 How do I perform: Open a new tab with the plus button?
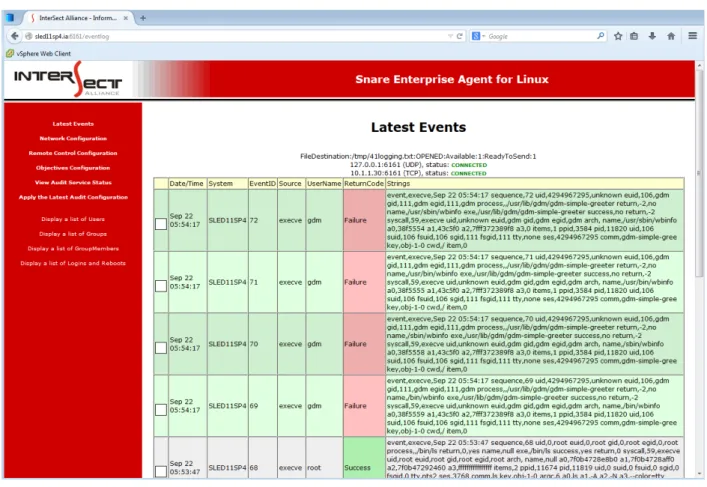pos(142,18)
